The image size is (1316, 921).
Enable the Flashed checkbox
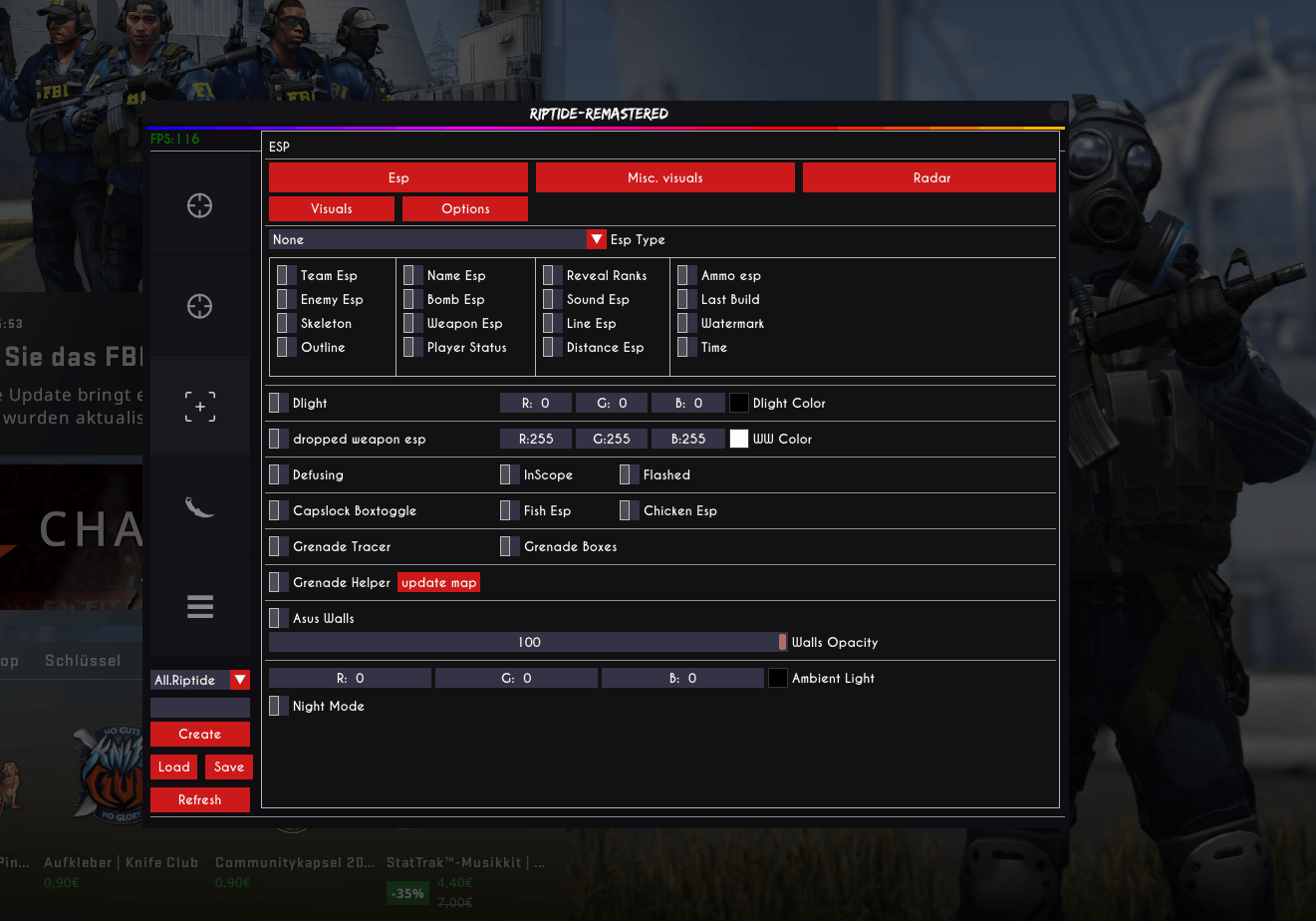coord(630,474)
